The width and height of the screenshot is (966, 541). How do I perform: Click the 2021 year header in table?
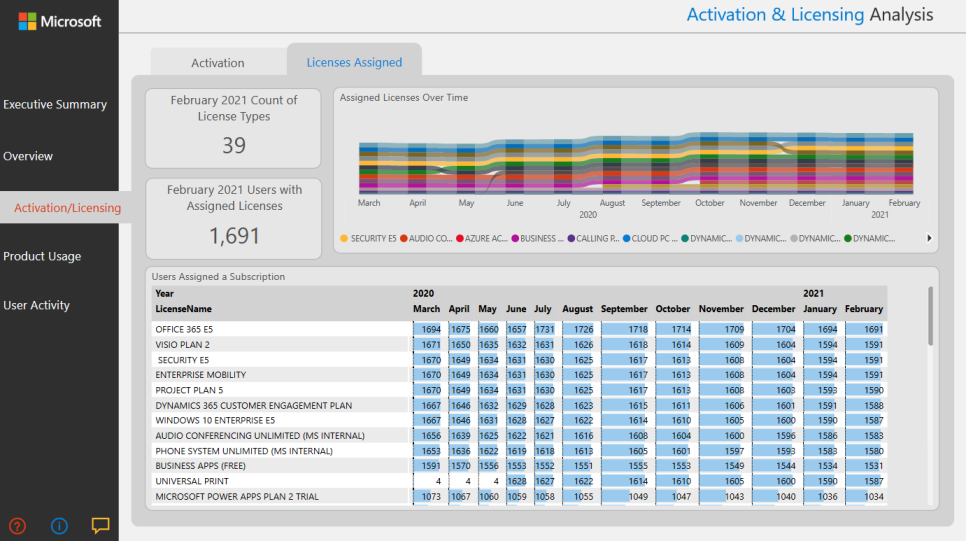813,293
